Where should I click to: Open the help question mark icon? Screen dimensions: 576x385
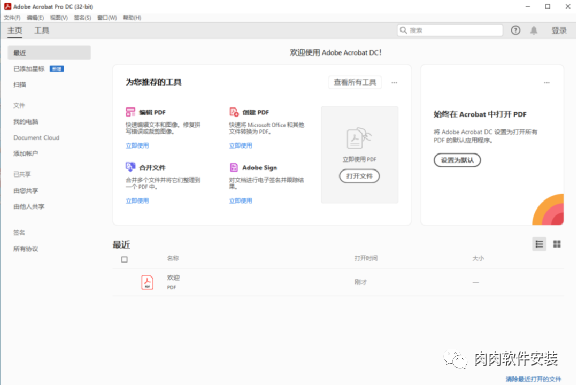pos(515,30)
